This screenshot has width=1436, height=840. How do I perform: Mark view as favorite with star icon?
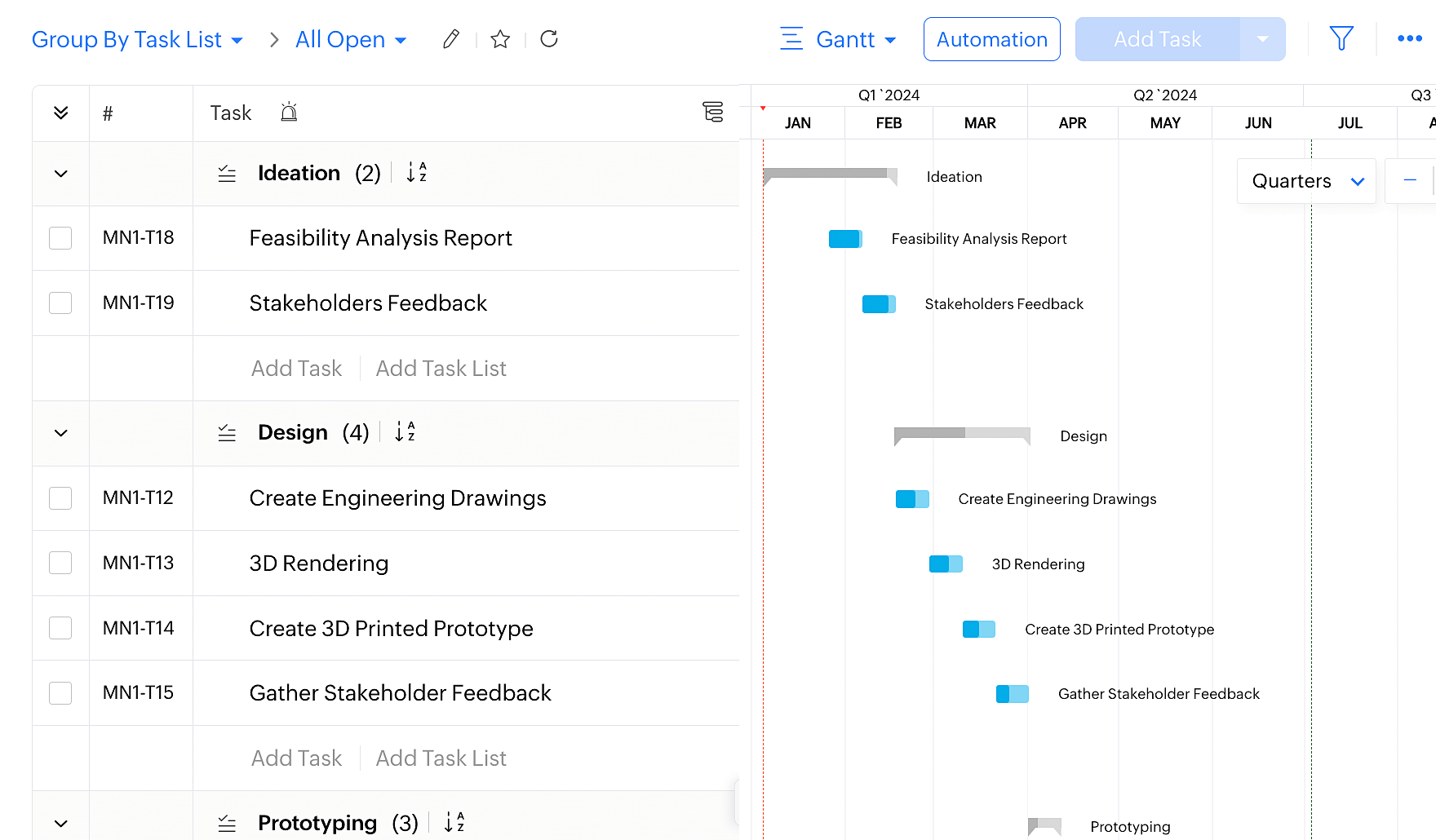click(x=500, y=39)
